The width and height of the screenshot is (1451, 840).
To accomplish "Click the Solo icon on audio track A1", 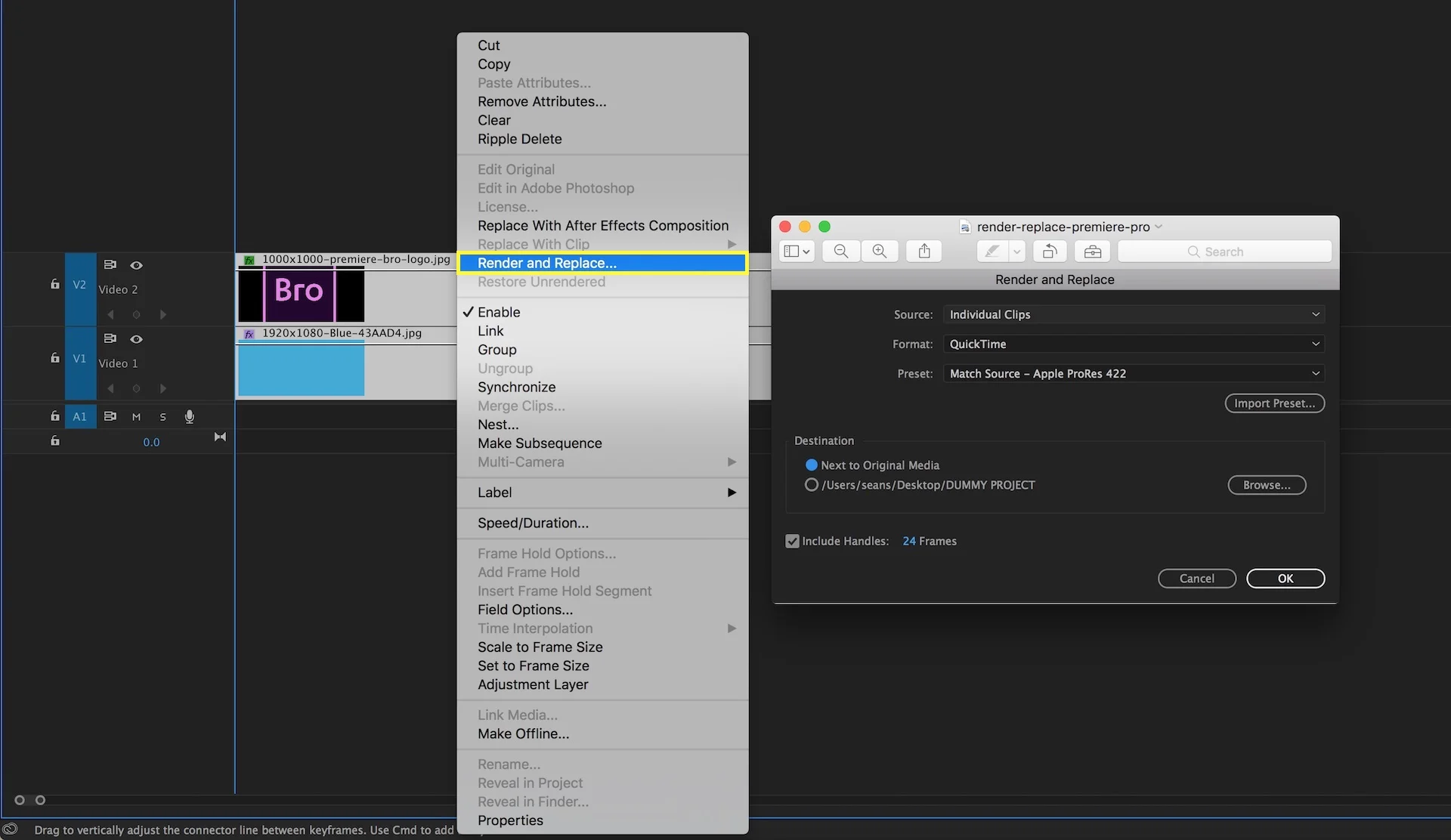I will pos(162,416).
